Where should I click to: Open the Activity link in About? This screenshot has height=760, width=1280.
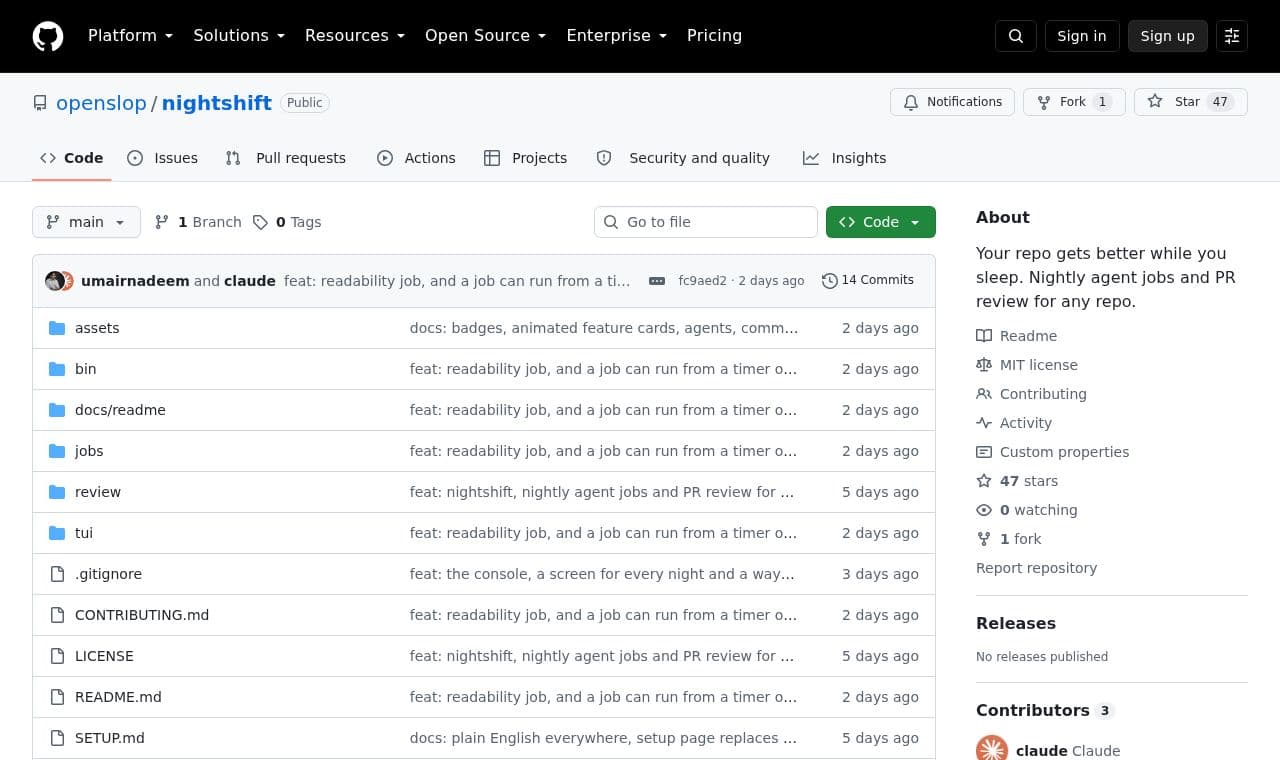1014,423
